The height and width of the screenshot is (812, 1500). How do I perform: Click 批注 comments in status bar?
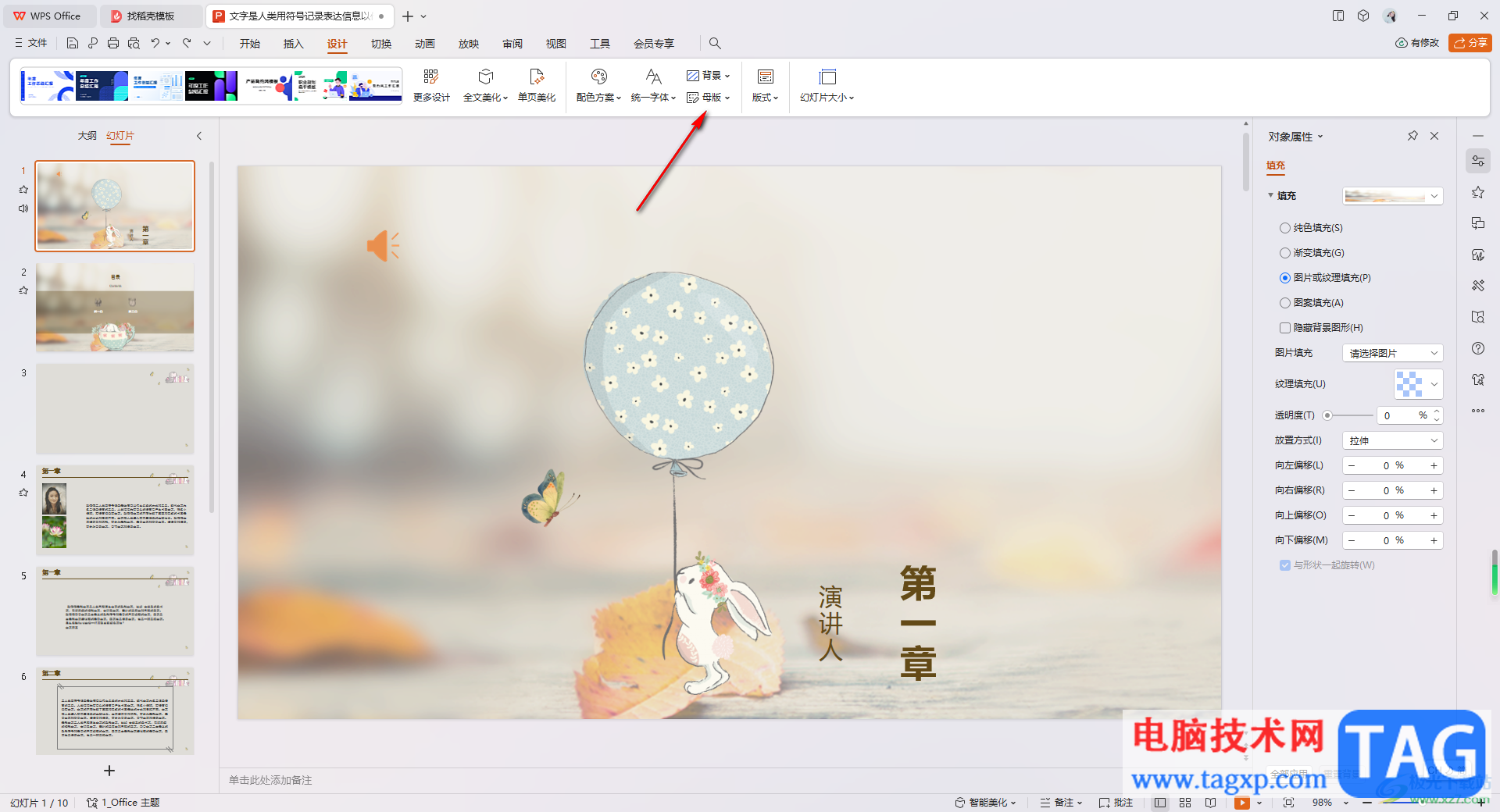tap(1116, 803)
